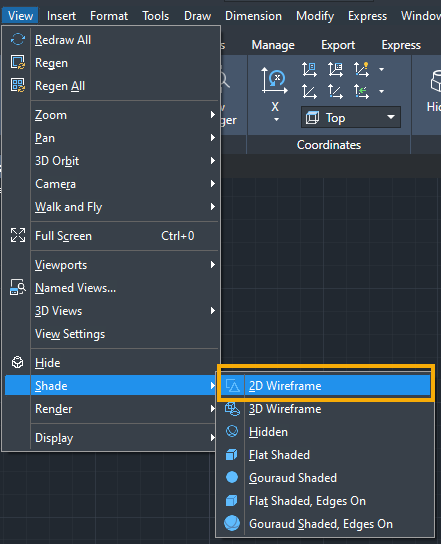441x544 pixels.
Task: Click the Gouraud Shaded sphere icon
Action: pos(232,477)
